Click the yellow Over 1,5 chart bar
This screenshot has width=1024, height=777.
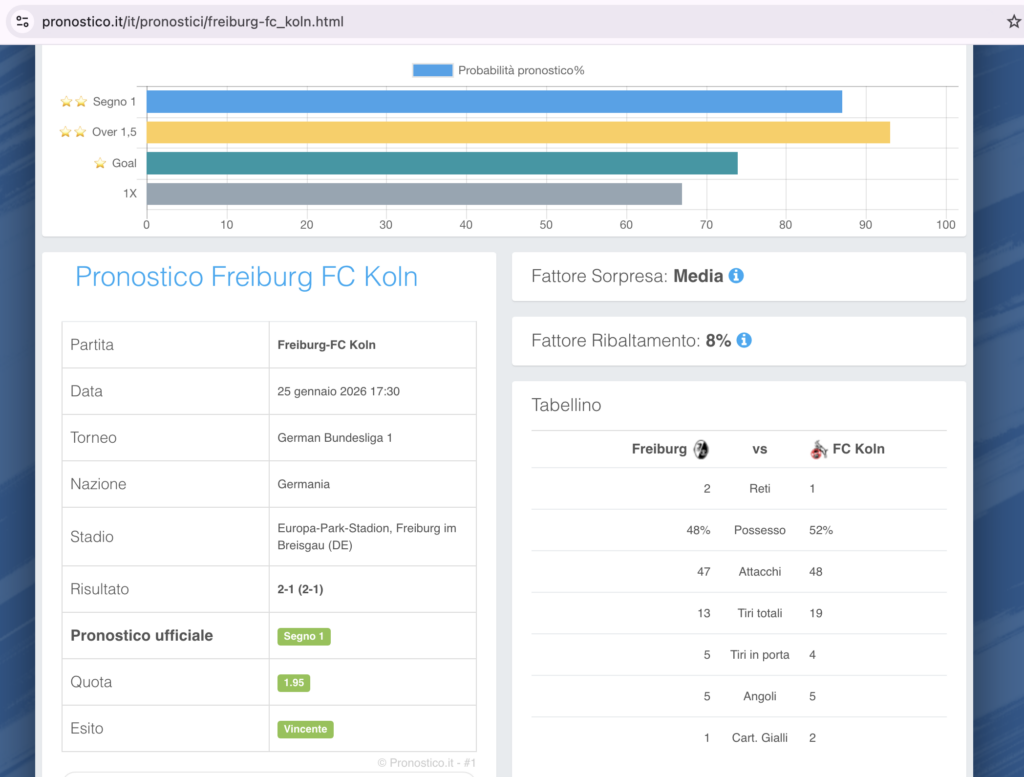coord(518,132)
